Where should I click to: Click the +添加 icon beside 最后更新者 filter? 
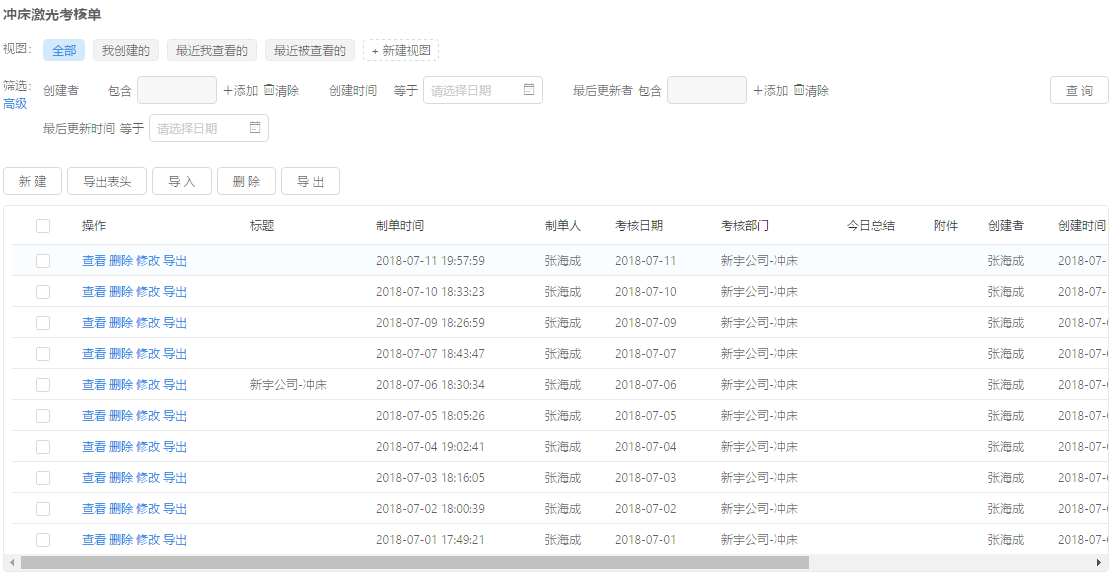pyautogui.click(x=758, y=90)
